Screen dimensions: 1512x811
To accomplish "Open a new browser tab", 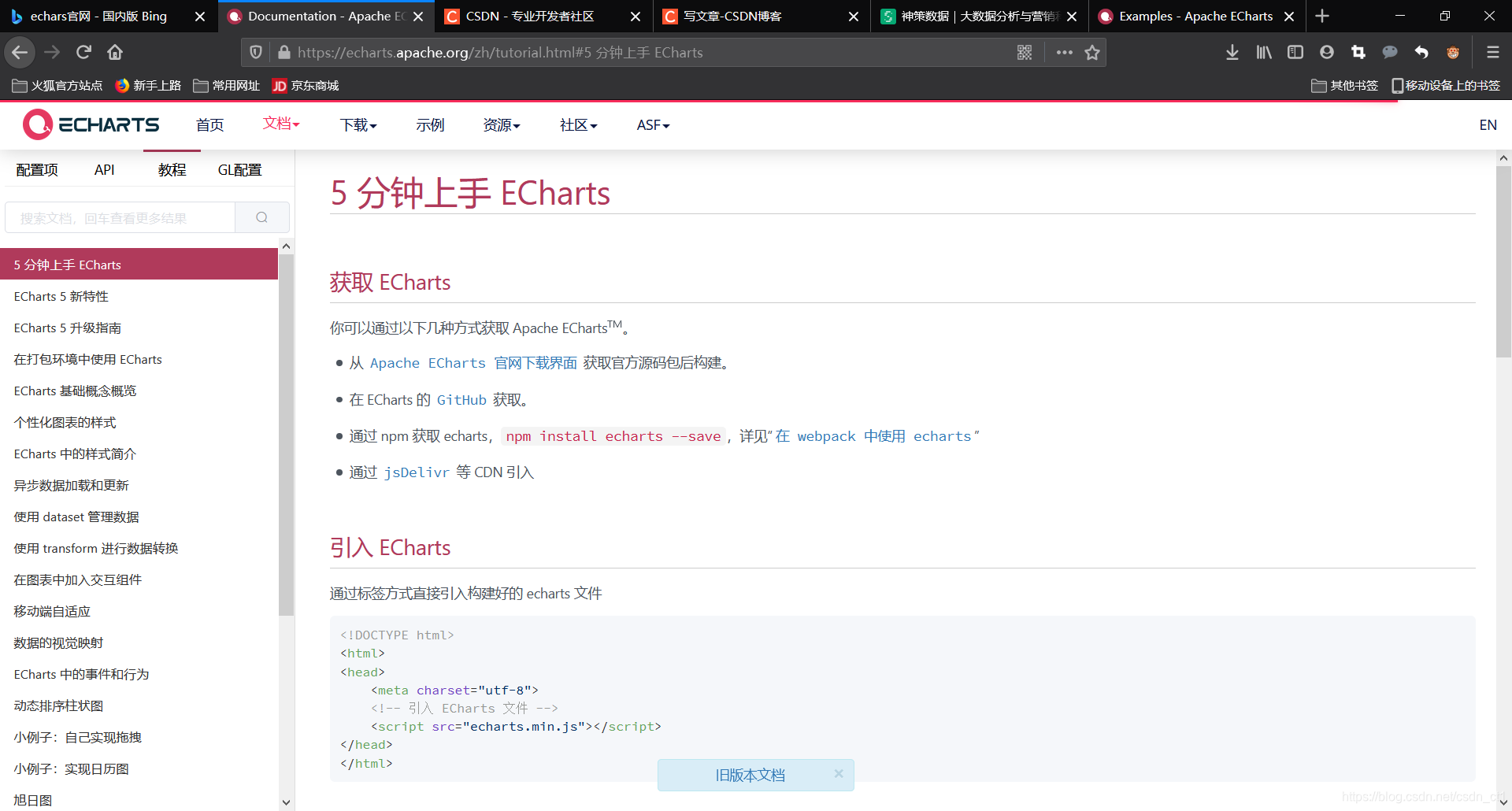I will tap(1322, 16).
